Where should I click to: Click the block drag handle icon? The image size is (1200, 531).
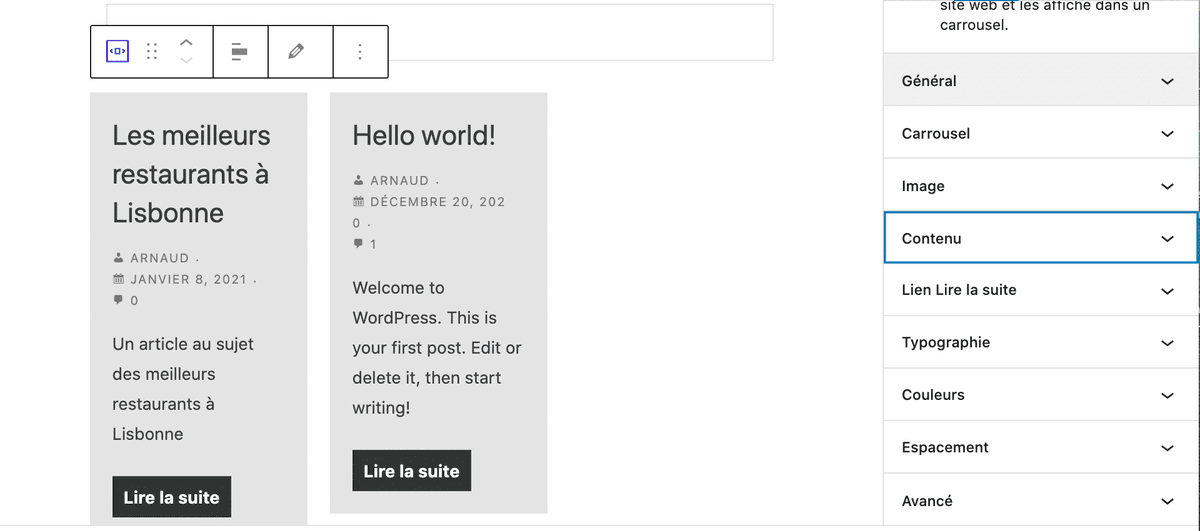pos(152,51)
